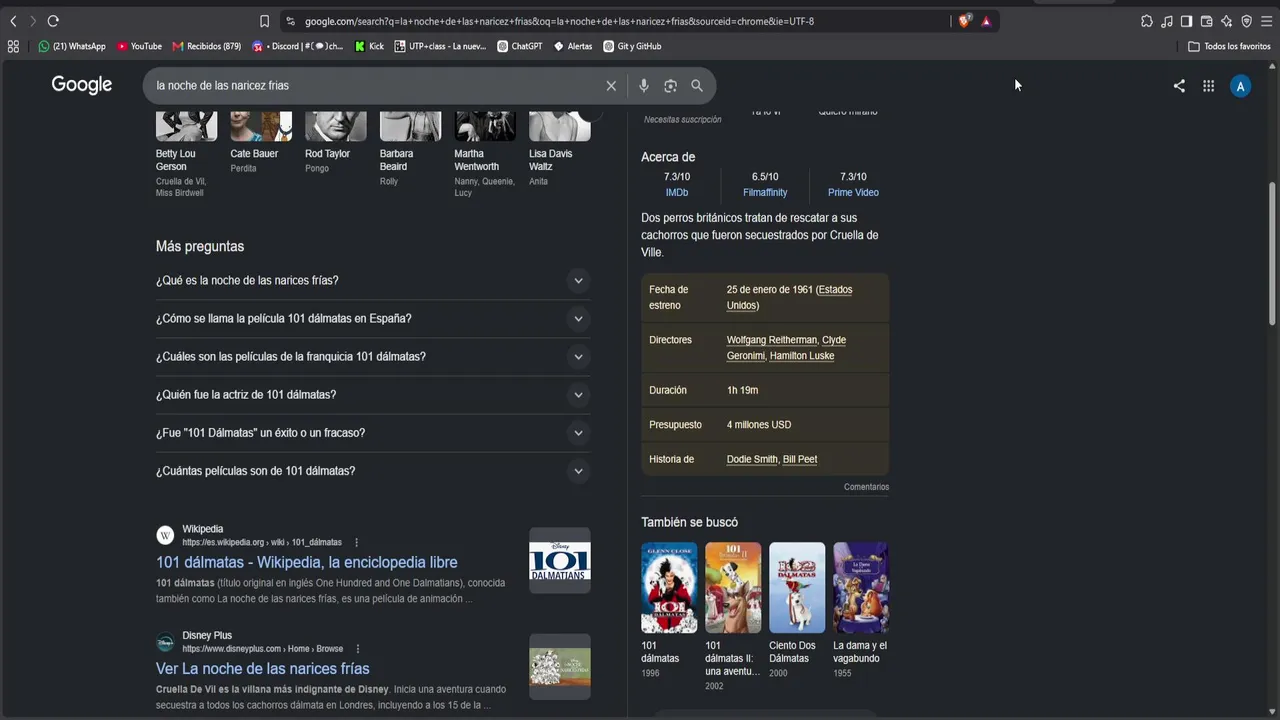Open the Dodie Smith writer link

pos(752,459)
